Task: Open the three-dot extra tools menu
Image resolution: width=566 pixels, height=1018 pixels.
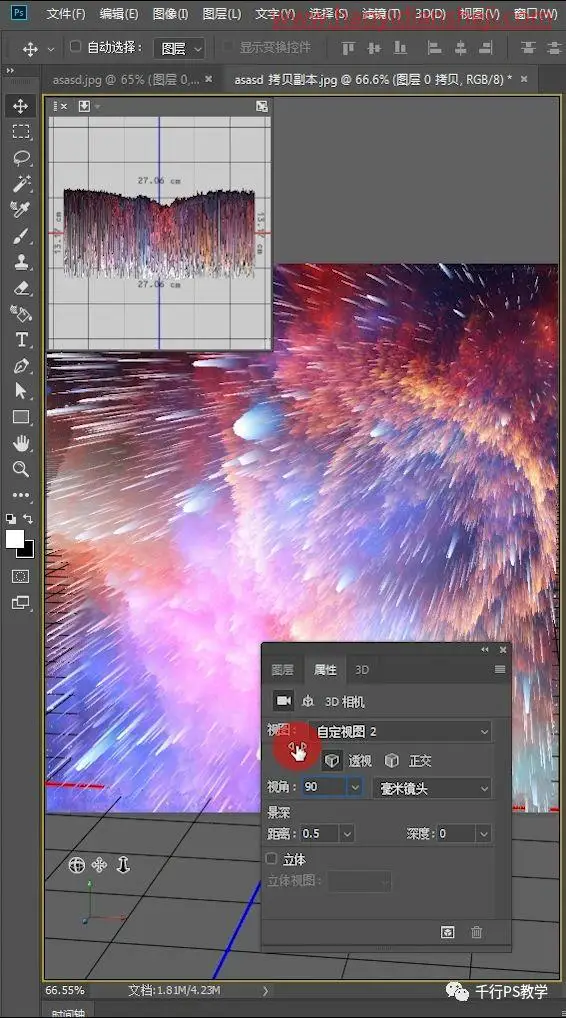Action: pos(21,495)
